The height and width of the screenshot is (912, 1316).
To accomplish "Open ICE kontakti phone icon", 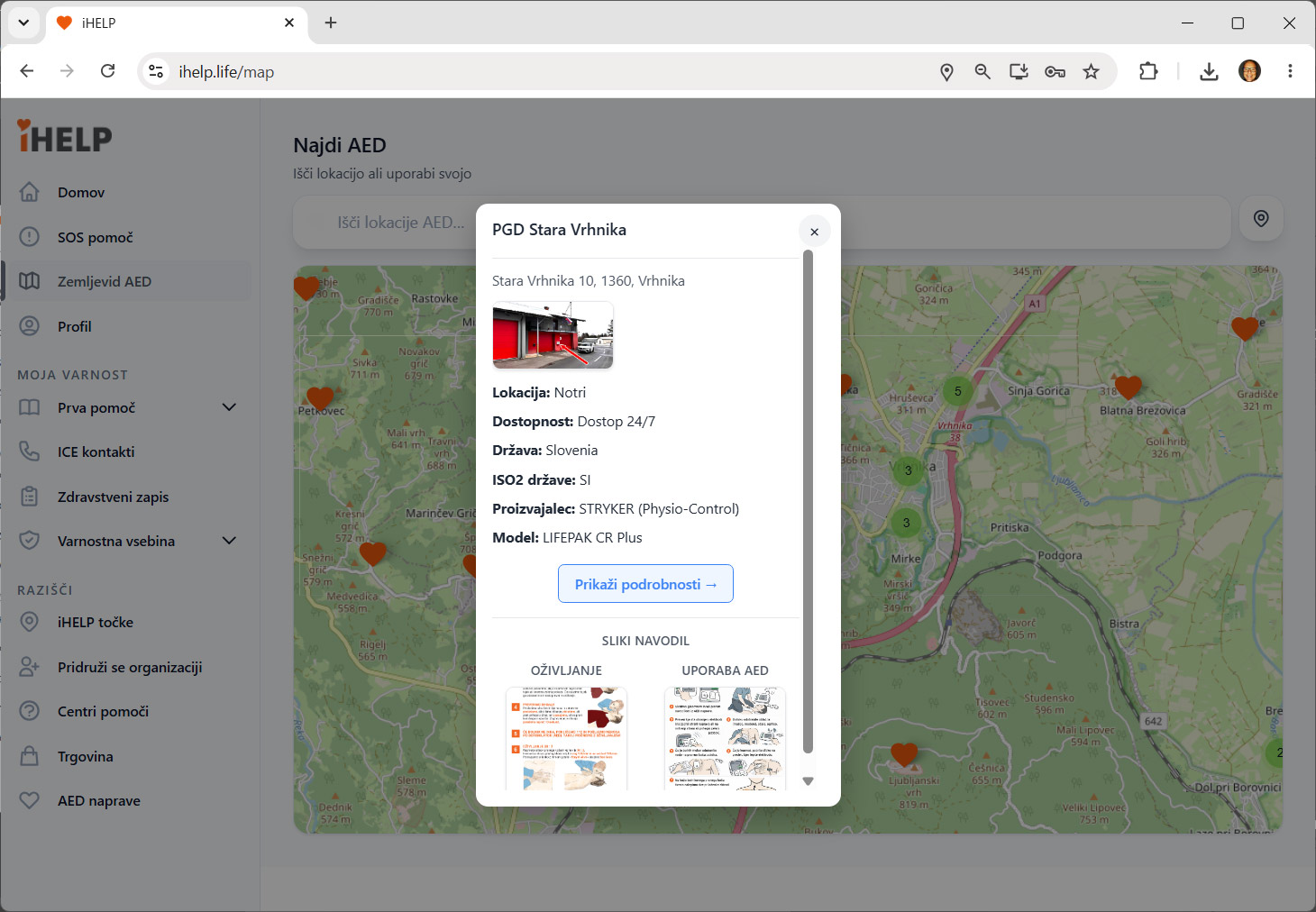I will point(30,451).
